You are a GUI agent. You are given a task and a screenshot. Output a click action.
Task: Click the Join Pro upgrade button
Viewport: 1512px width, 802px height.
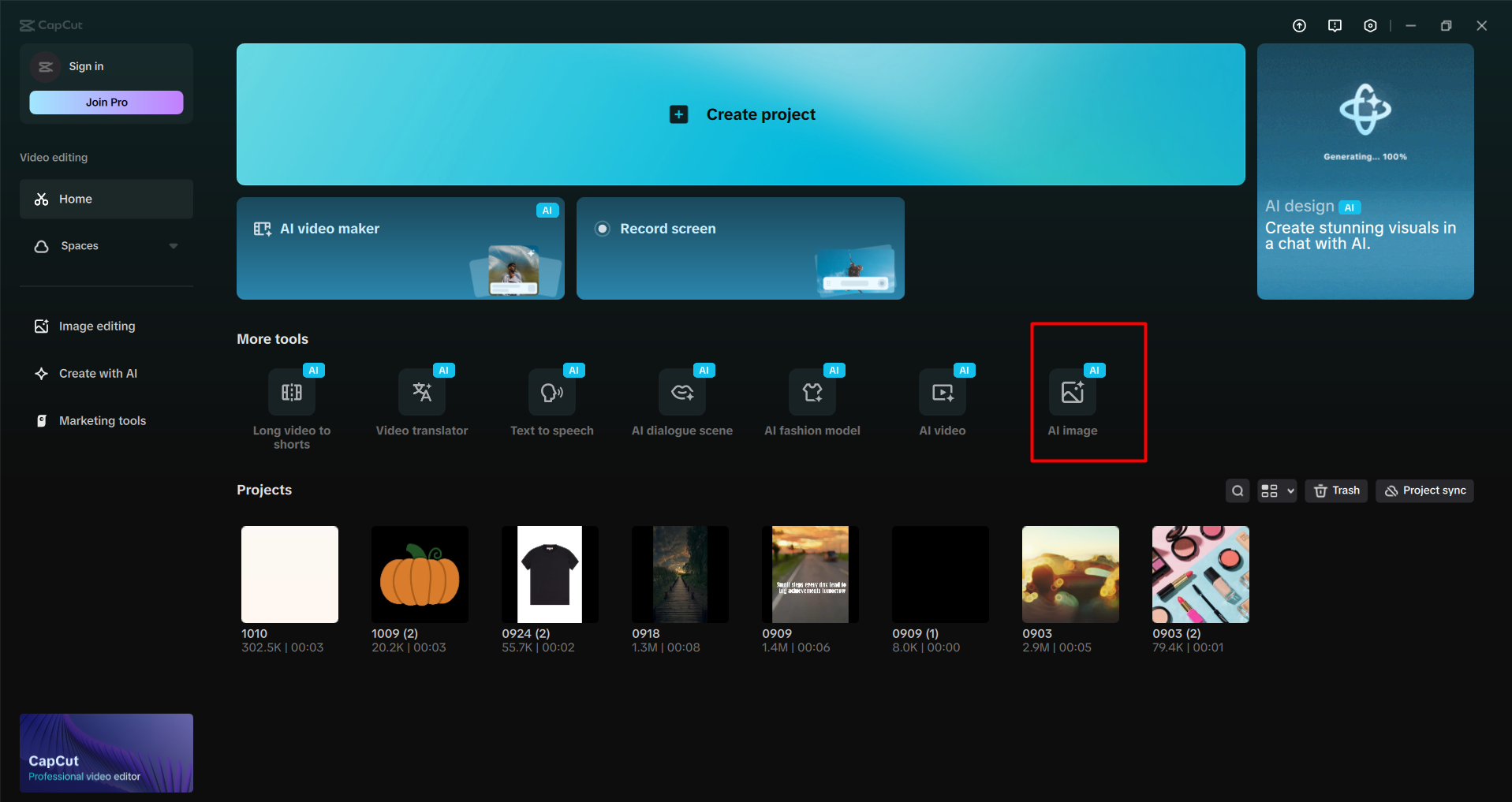point(106,102)
